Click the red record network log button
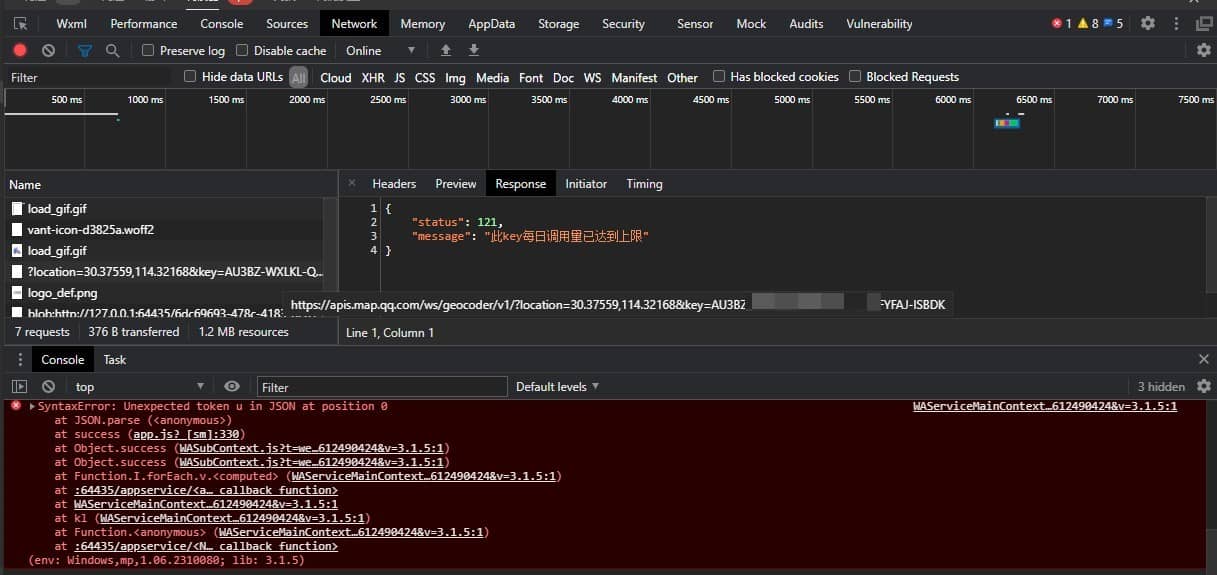 pos(20,50)
